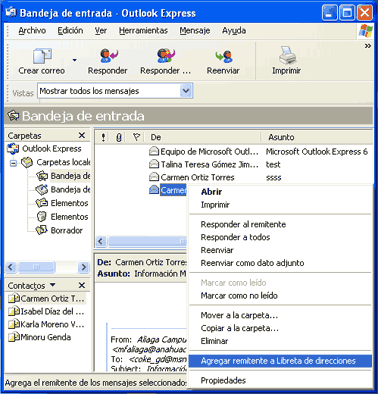
Task: Sort by attachment paperclip column
Action: click(x=119, y=137)
